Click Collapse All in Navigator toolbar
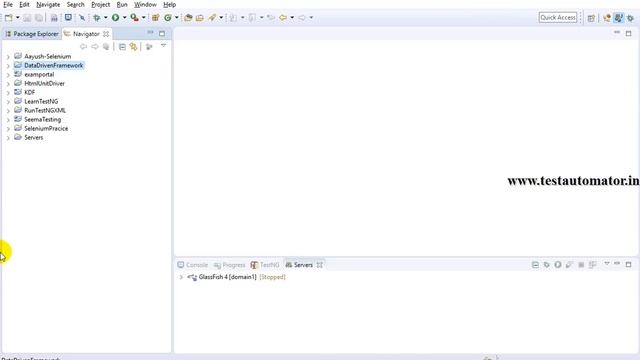640x360 pixels. 122,47
